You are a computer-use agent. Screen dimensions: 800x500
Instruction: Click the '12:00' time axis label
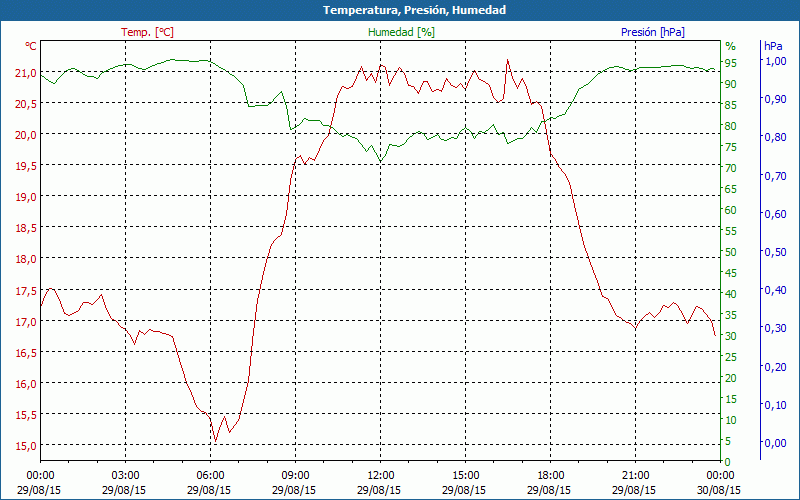point(380,476)
